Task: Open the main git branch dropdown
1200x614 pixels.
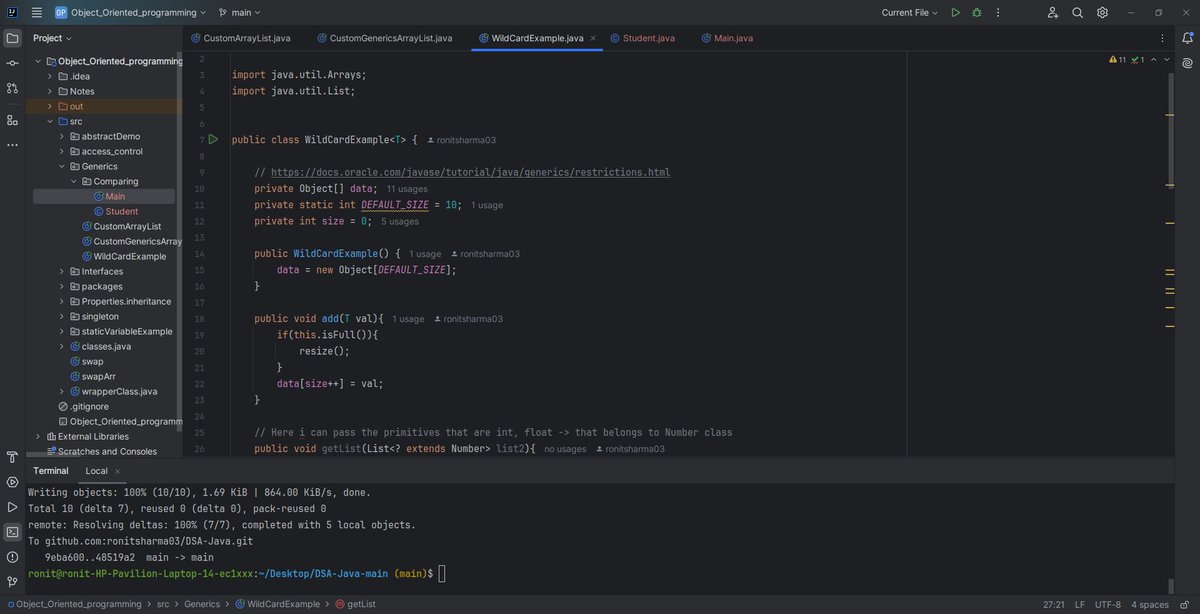Action: [240, 13]
